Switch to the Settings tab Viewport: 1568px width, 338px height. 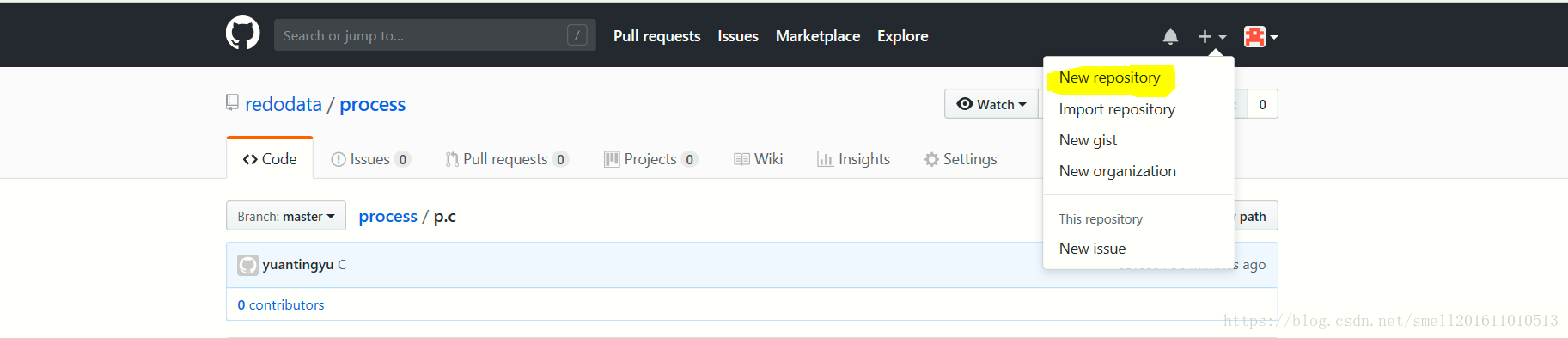click(x=961, y=159)
